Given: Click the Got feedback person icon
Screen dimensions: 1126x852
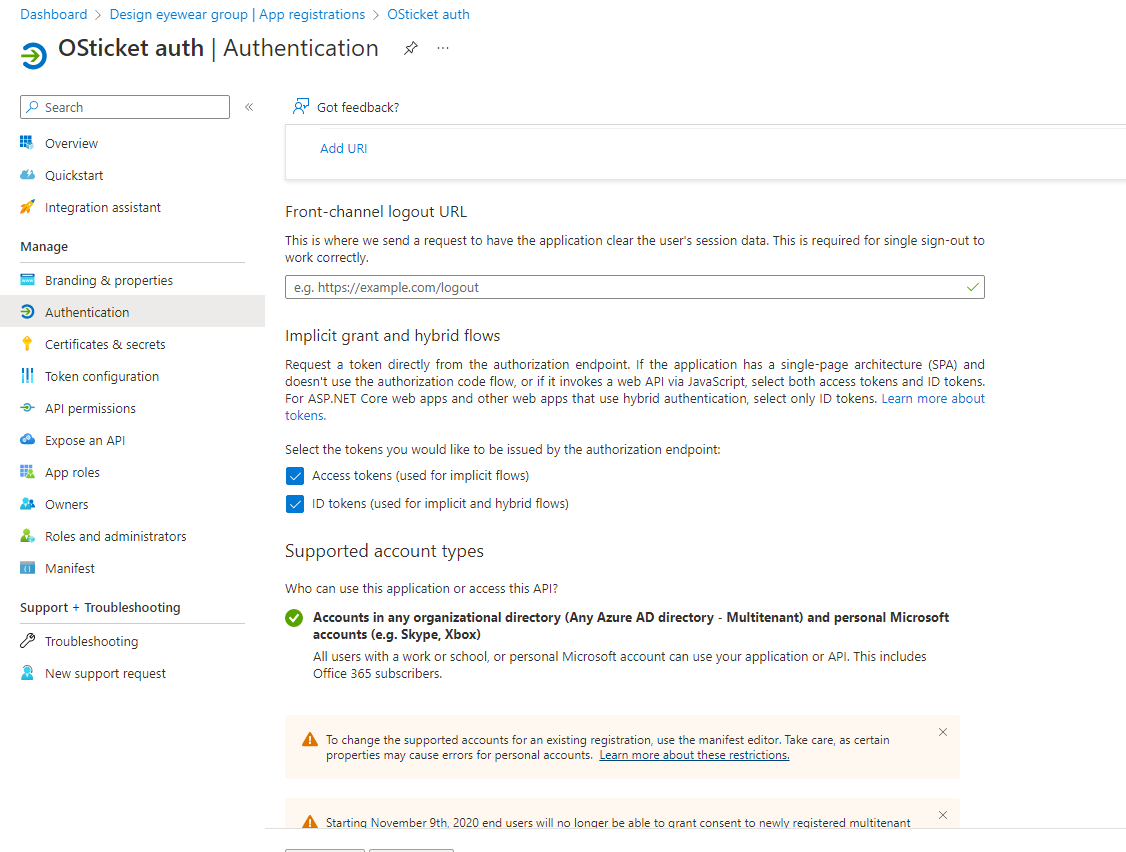Looking at the screenshot, I should tap(301, 106).
